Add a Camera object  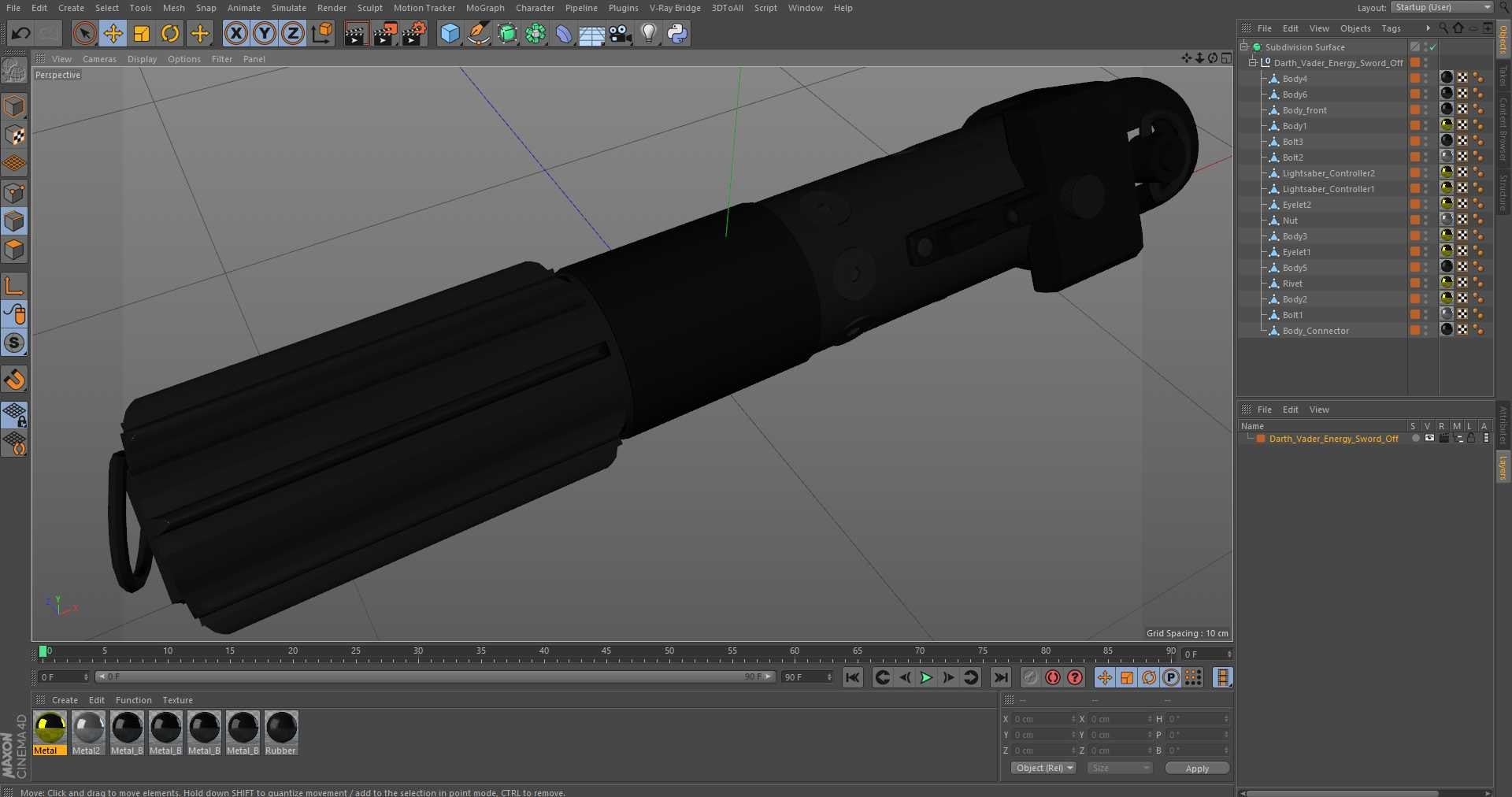coord(621,33)
